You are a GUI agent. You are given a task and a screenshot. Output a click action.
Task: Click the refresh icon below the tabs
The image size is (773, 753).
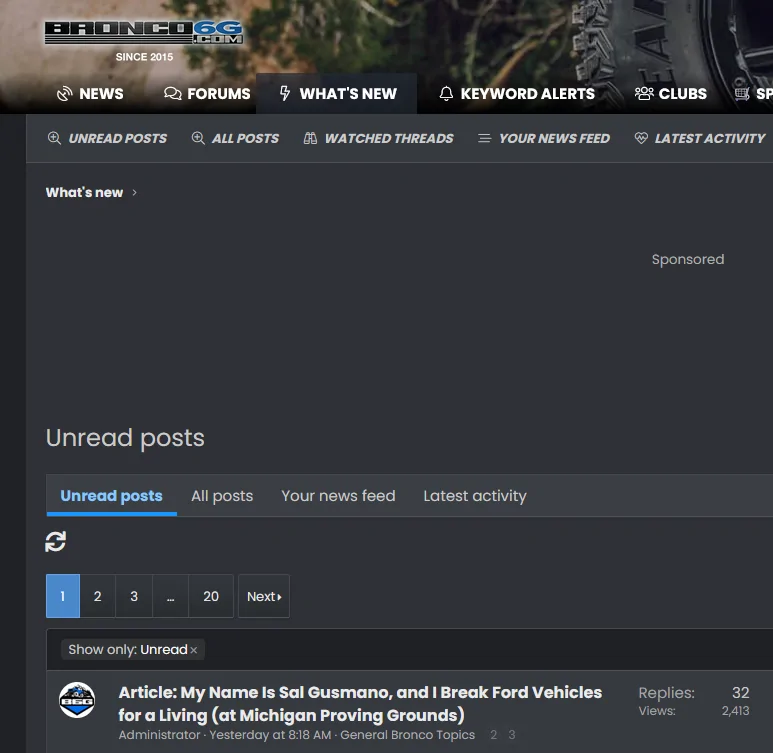[x=56, y=541]
